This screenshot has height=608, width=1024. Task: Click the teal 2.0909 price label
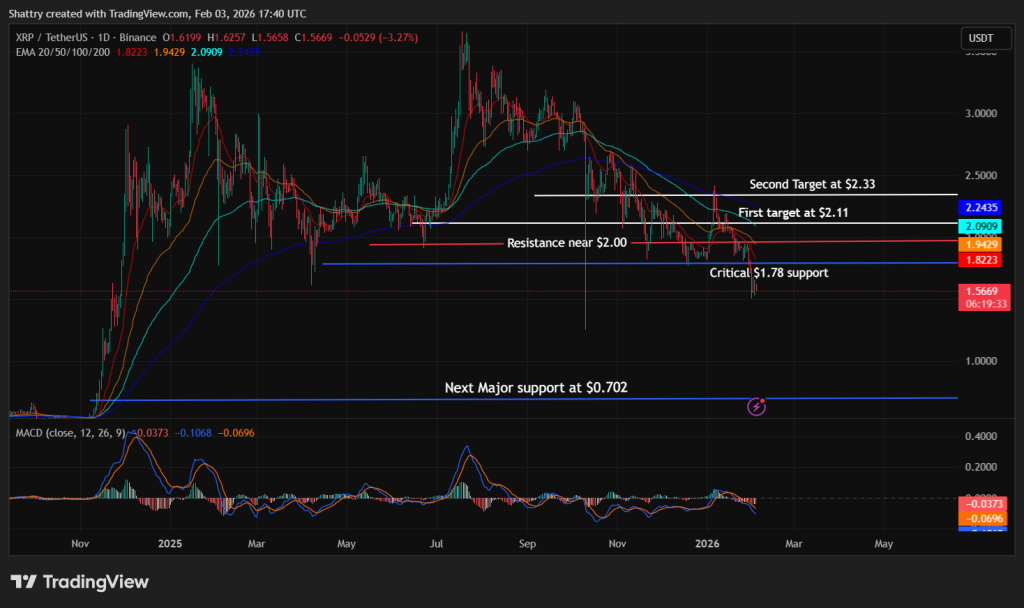[x=982, y=227]
